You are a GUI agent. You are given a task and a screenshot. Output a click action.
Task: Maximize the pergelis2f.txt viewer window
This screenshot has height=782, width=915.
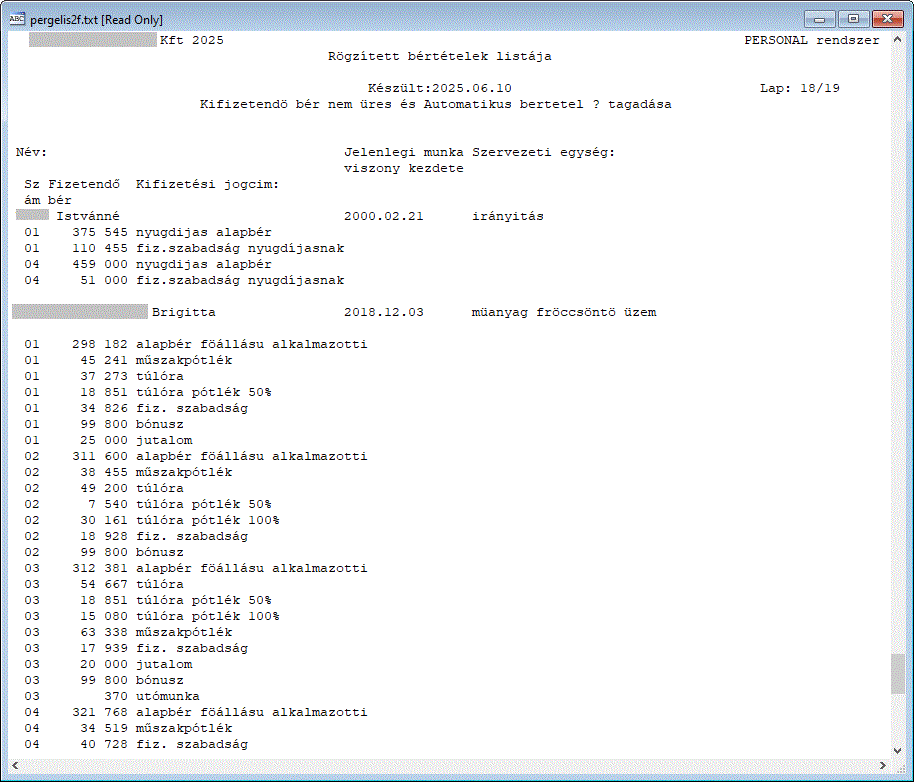point(852,18)
